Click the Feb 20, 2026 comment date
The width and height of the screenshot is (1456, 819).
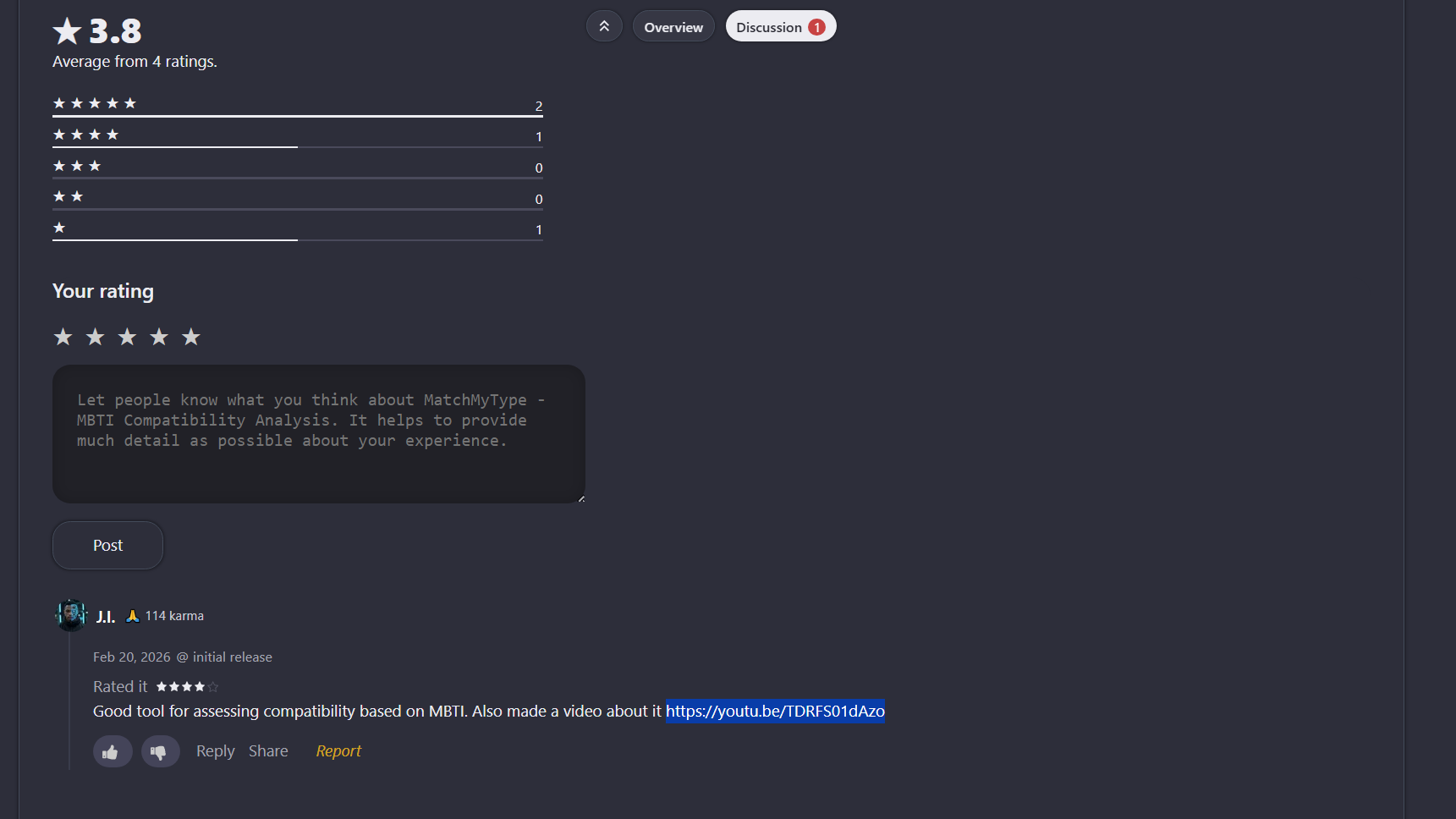tap(131, 657)
